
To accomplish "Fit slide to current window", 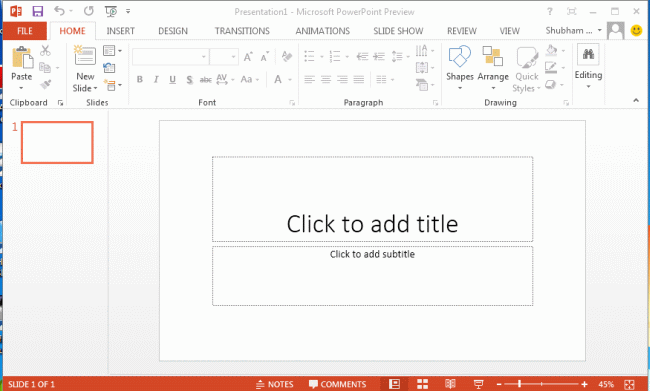I will [629, 384].
